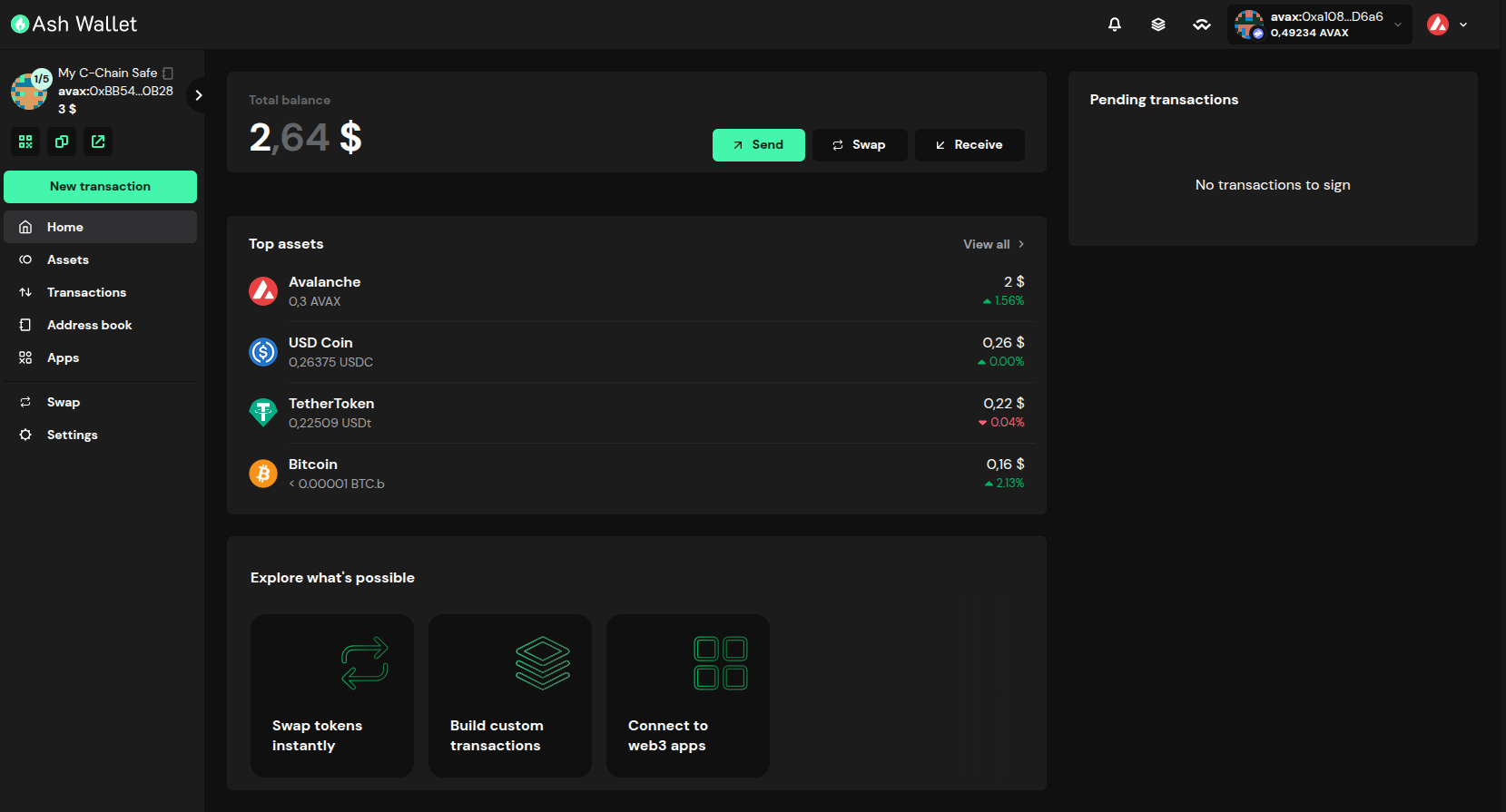The image size is (1506, 812).
Task: Select the USD Coin asset name
Action: [x=320, y=343]
